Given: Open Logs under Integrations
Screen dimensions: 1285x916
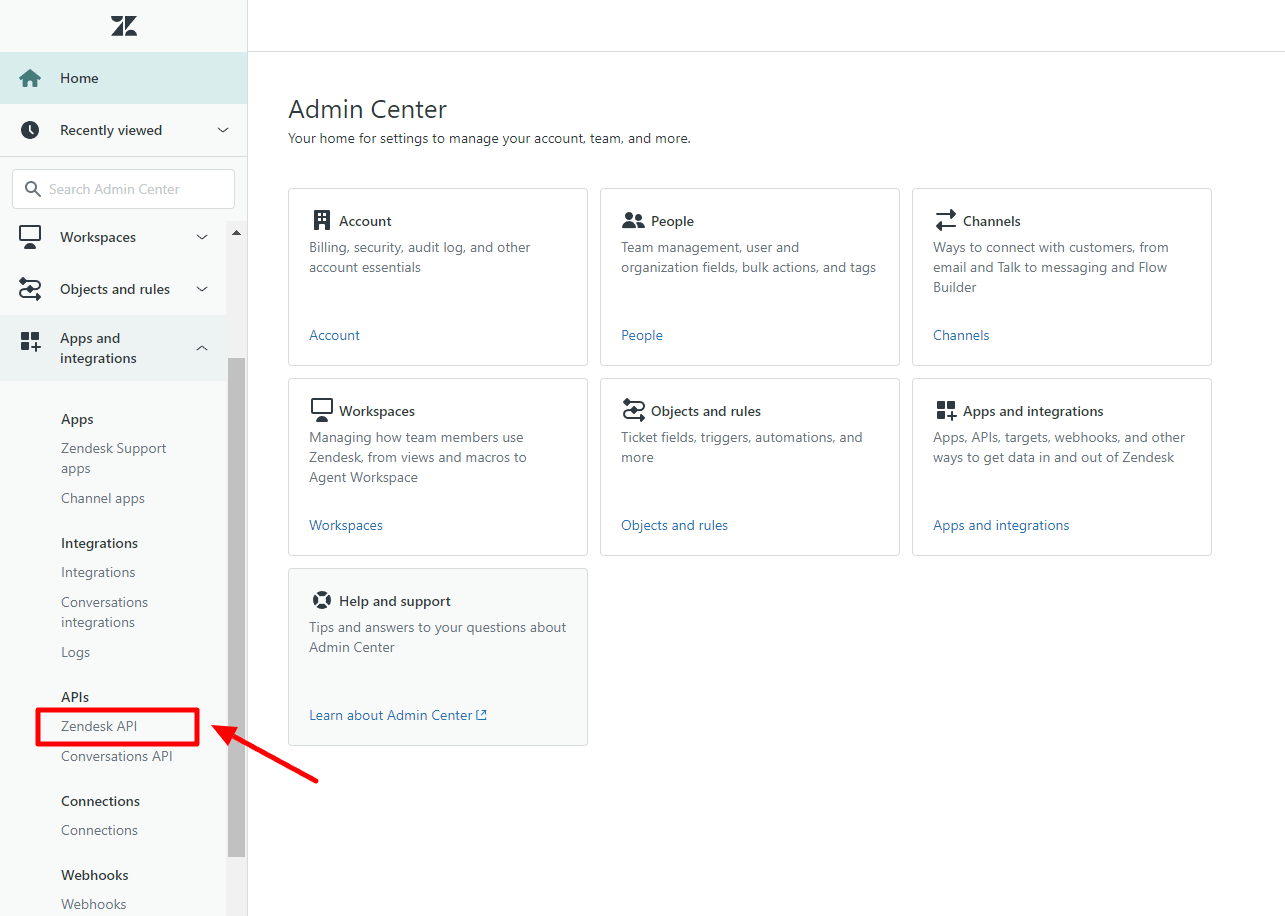Looking at the screenshot, I should 75,652.
